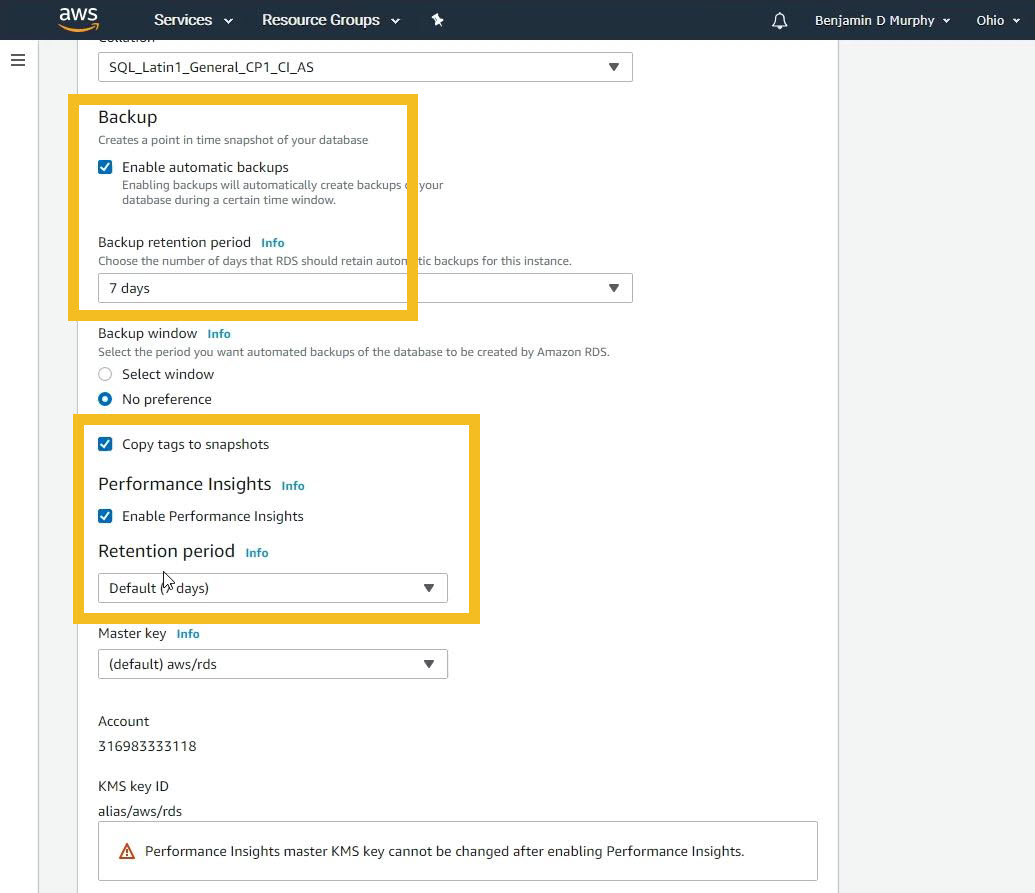Open the Resource Groups menu
This screenshot has width=1035, height=893.
[x=331, y=20]
